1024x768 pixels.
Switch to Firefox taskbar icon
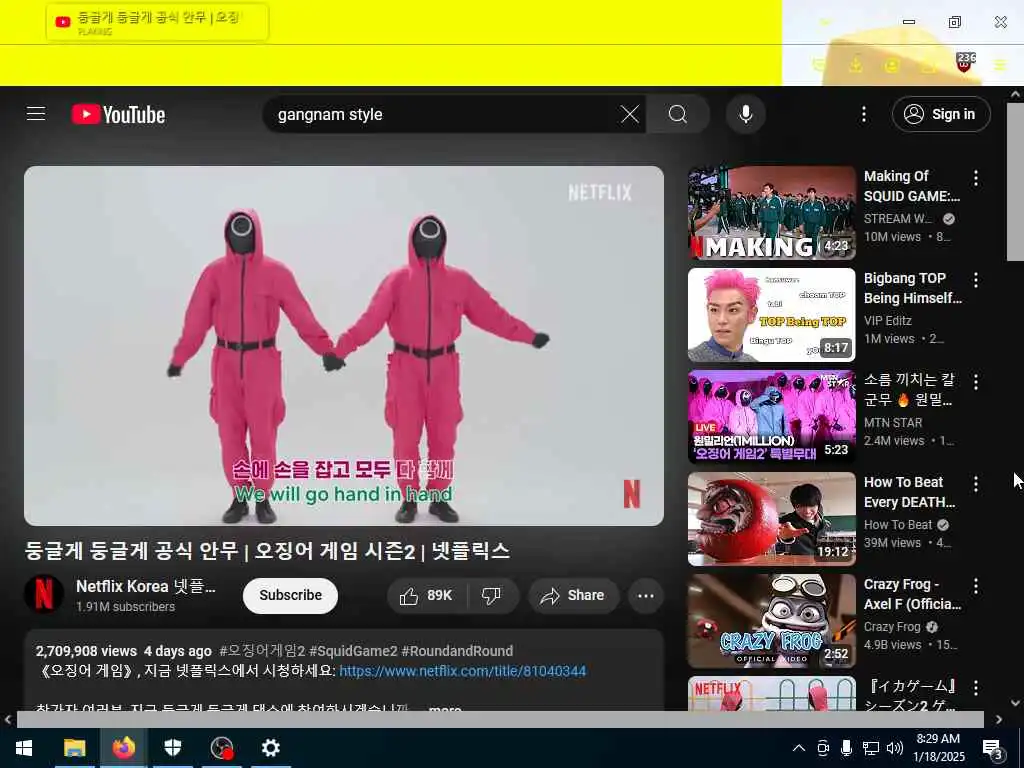coord(123,748)
